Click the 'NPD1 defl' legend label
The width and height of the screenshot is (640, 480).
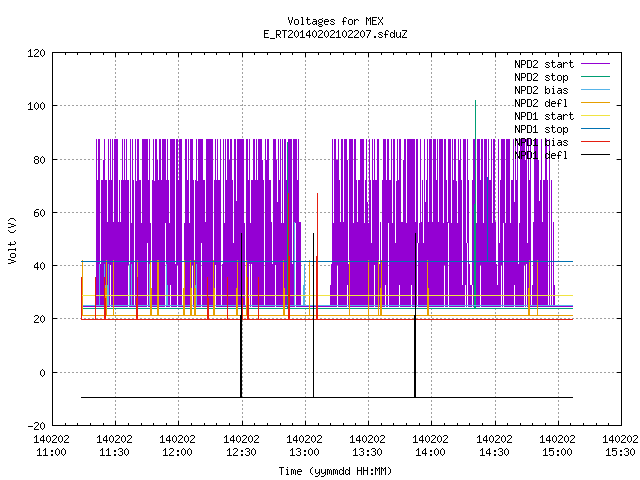tap(541, 156)
